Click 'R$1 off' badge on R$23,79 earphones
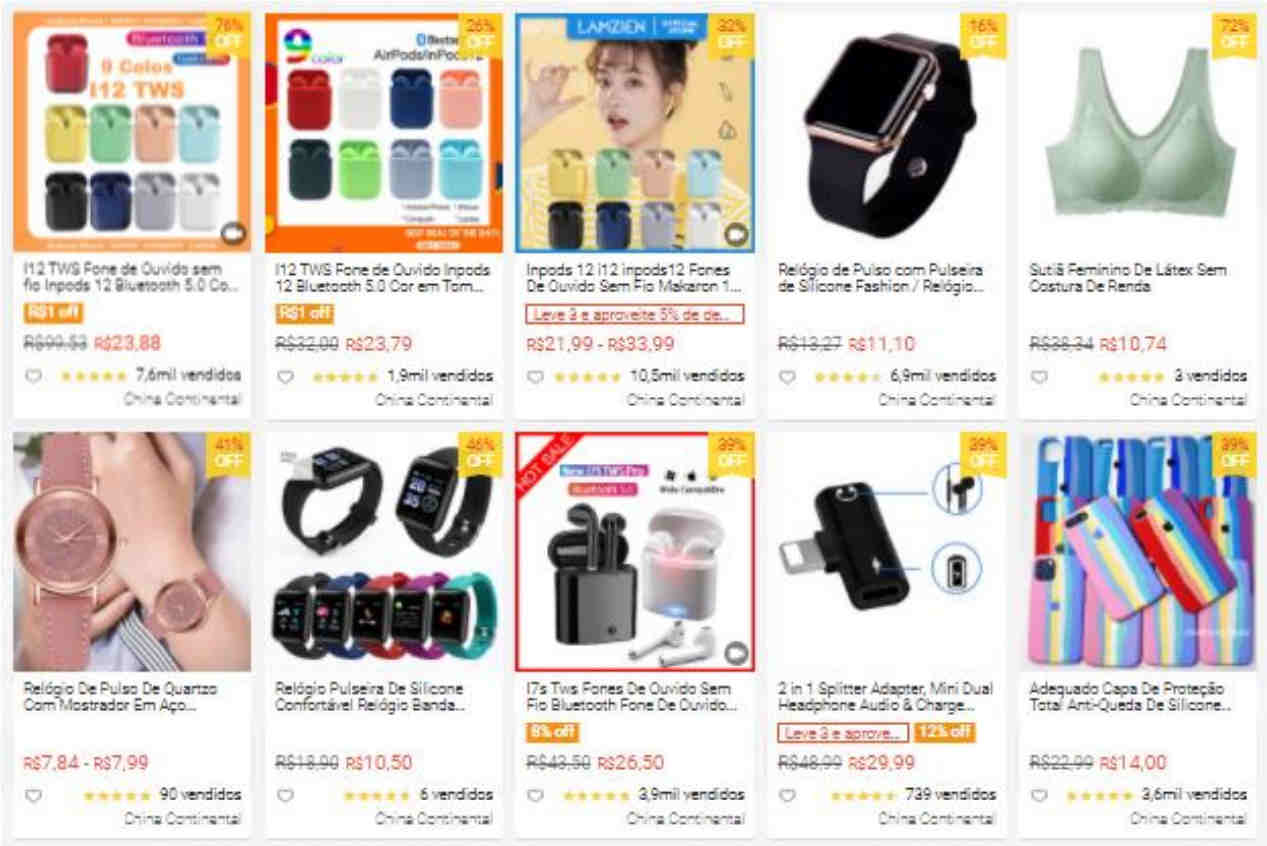The width and height of the screenshot is (1267, 846). pyautogui.click(x=305, y=313)
